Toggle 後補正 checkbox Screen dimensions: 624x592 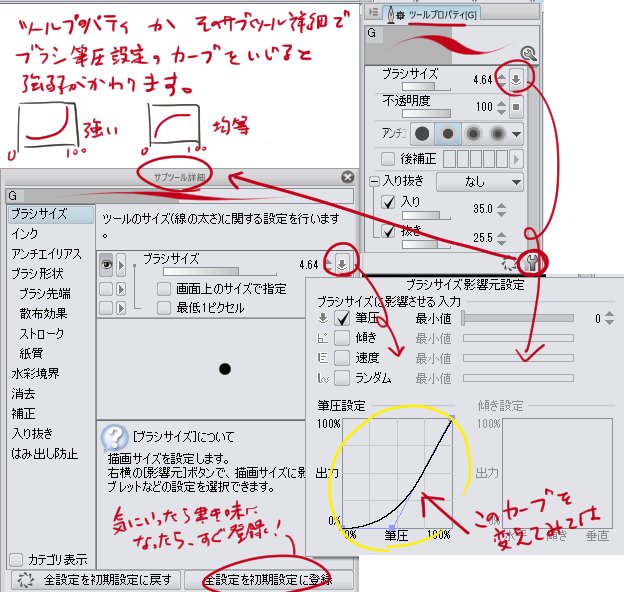[x=388, y=158]
